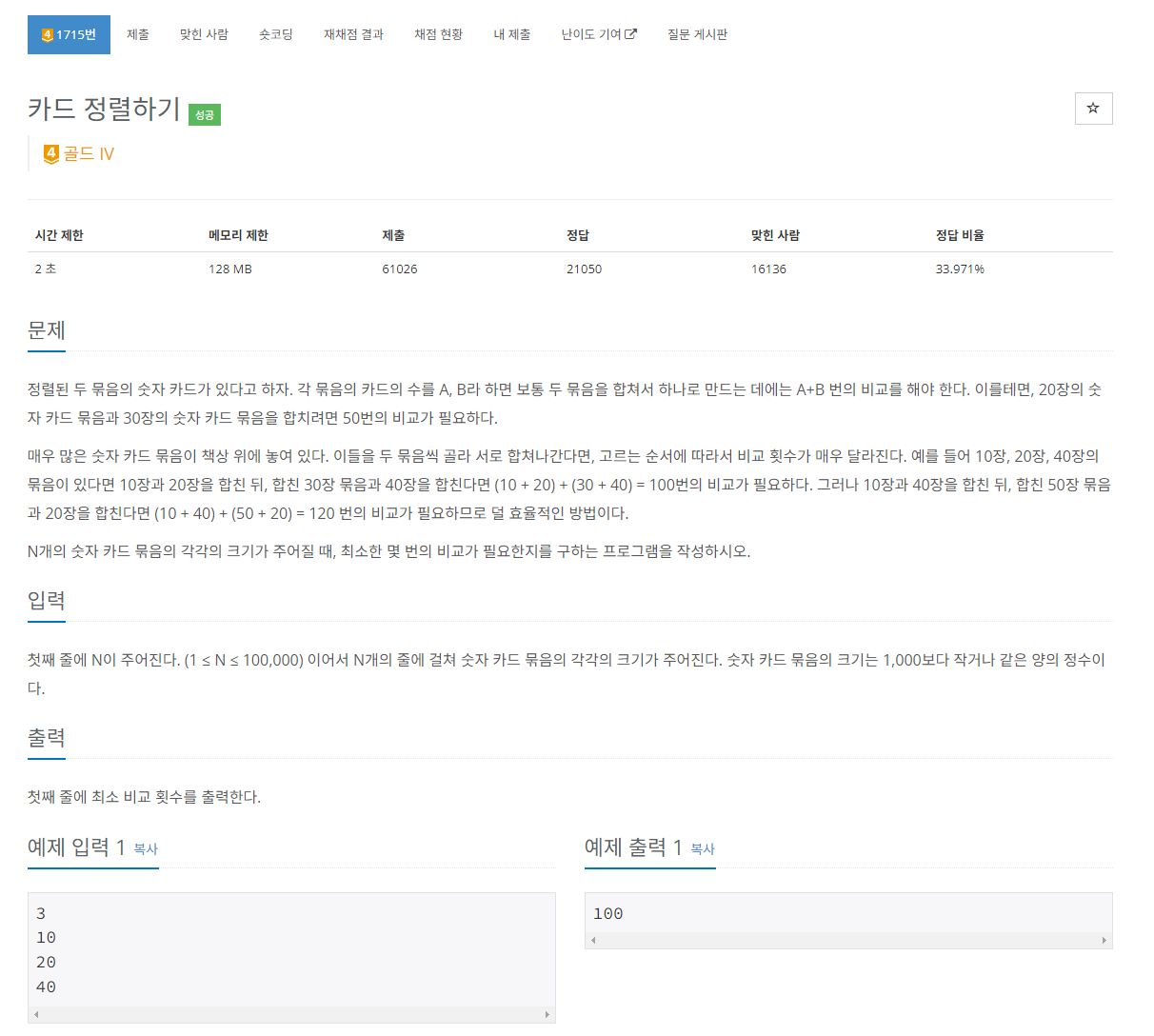Click the star favorite button
This screenshot has width=1154, height=1036.
coord(1093,109)
